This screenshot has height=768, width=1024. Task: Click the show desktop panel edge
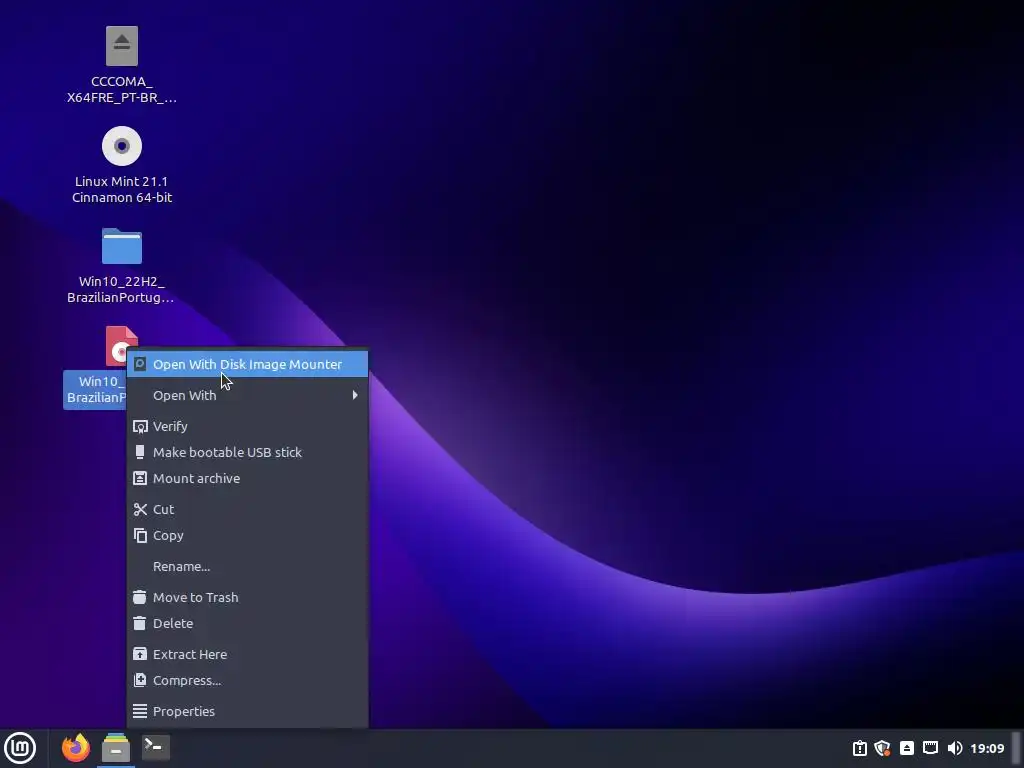click(x=1016, y=748)
